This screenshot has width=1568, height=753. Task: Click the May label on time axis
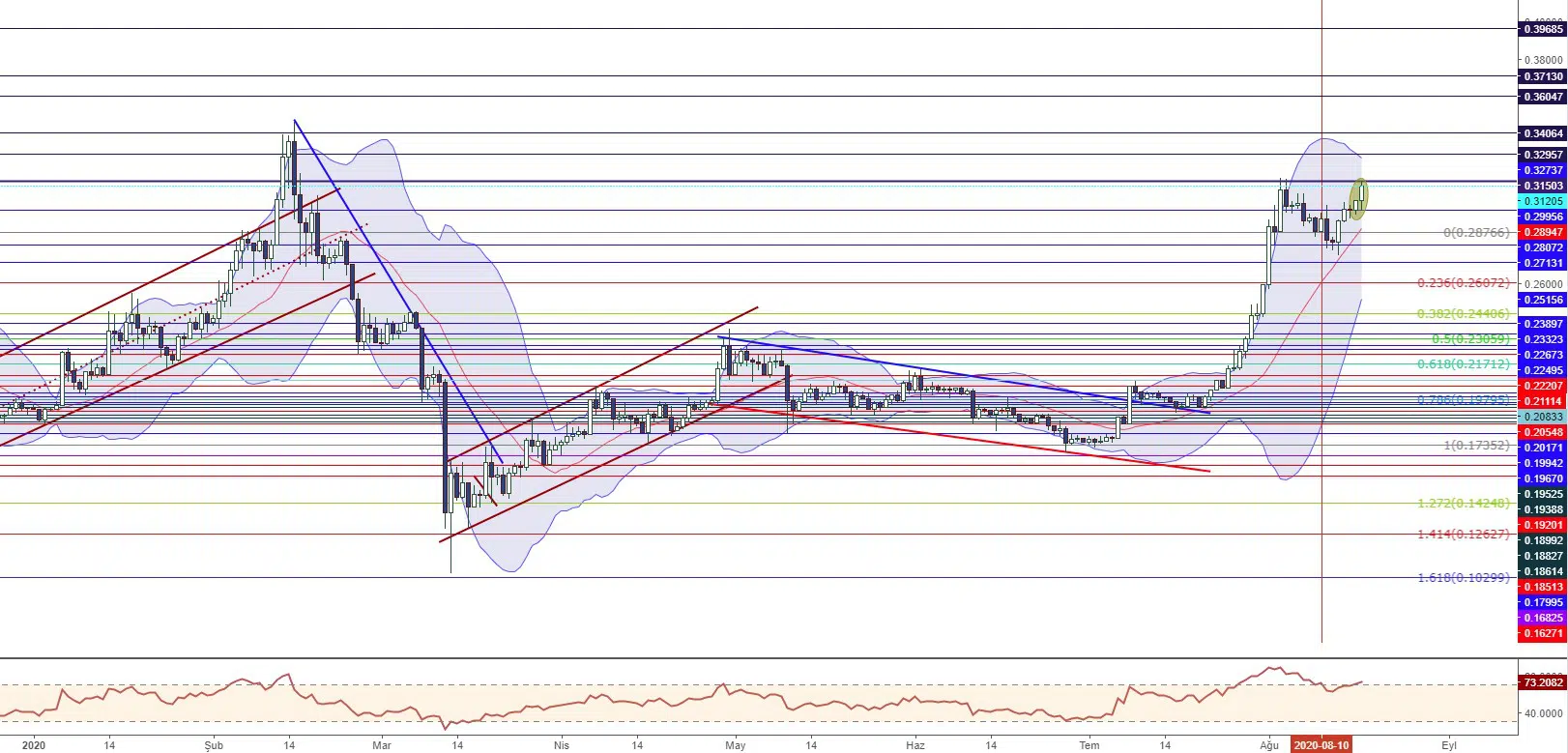click(x=736, y=745)
